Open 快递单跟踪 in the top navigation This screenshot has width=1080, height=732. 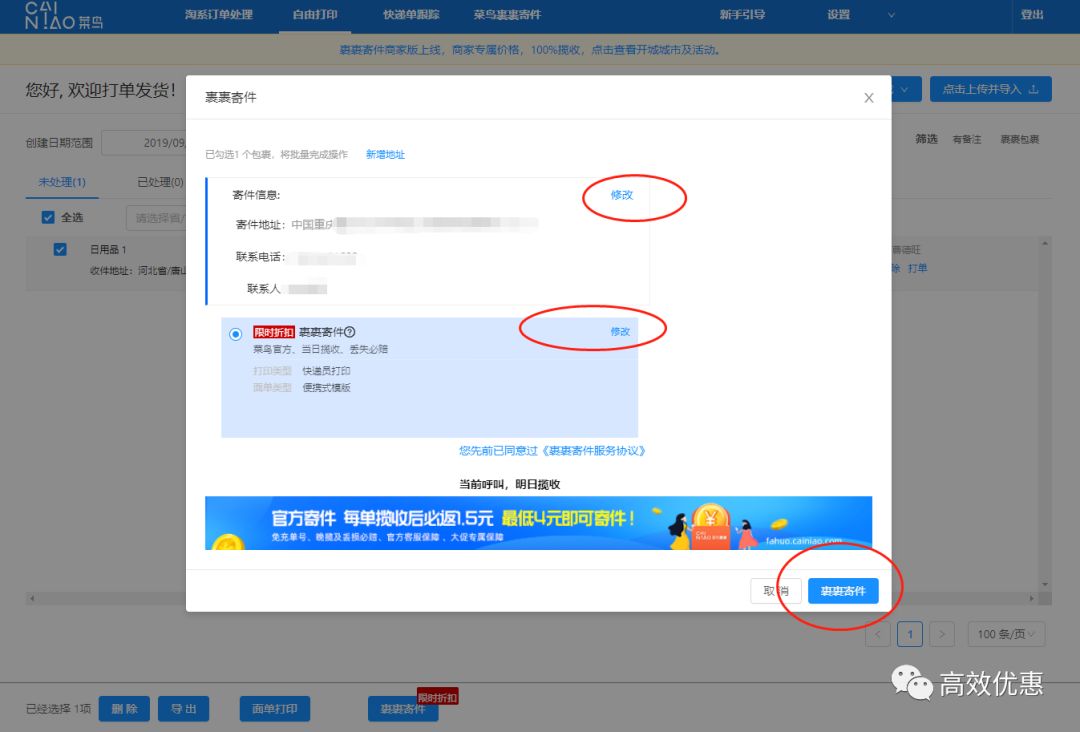coord(411,14)
